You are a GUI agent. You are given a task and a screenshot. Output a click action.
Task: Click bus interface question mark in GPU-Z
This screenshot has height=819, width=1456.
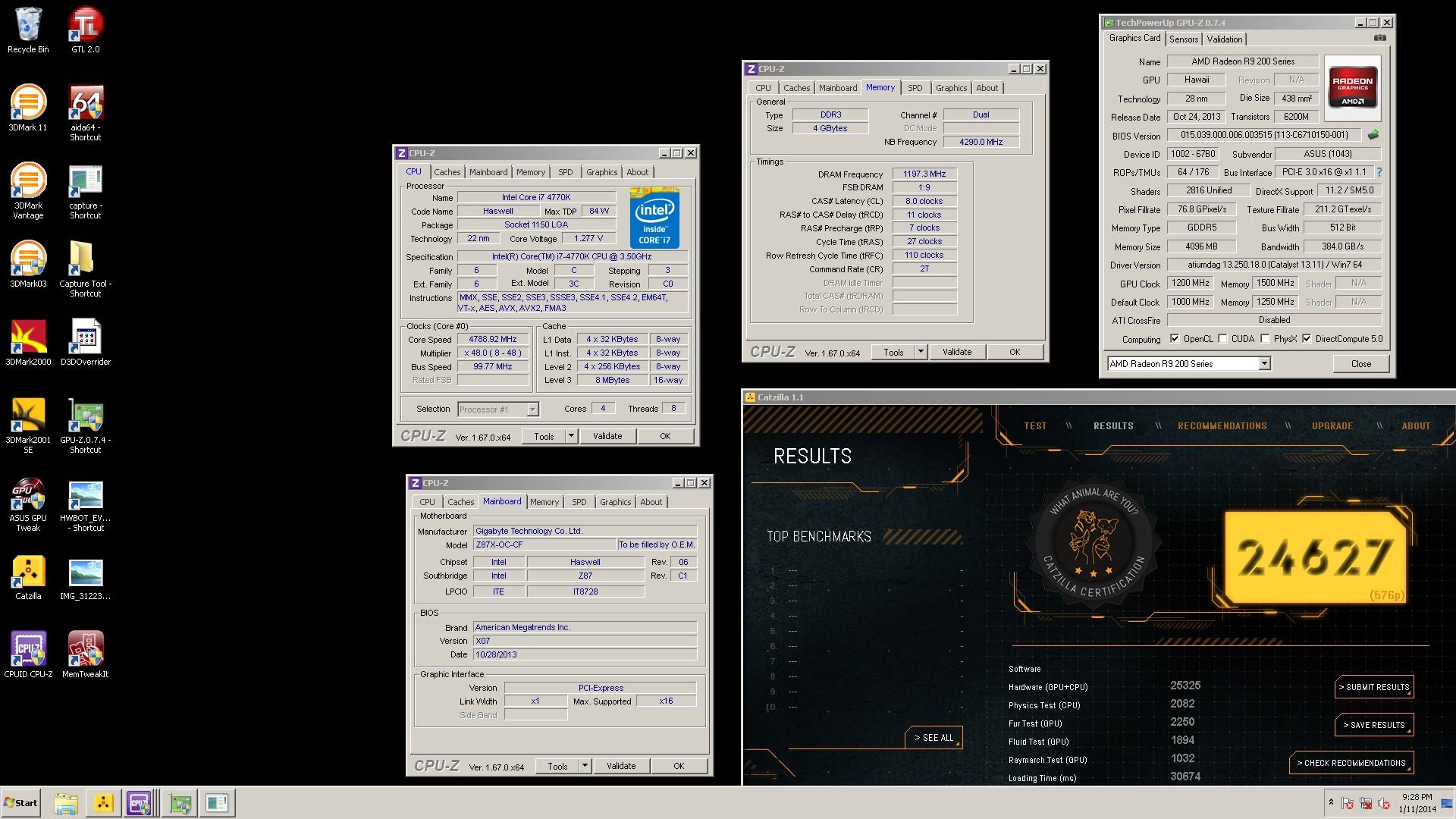point(1379,172)
